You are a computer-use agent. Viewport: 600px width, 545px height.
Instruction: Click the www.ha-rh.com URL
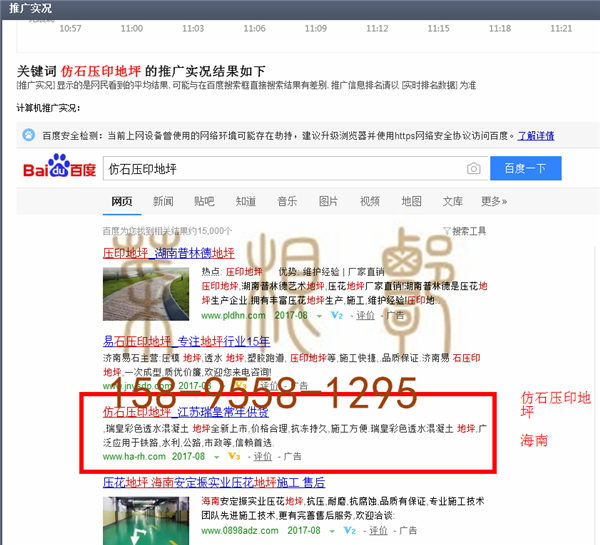click(134, 457)
